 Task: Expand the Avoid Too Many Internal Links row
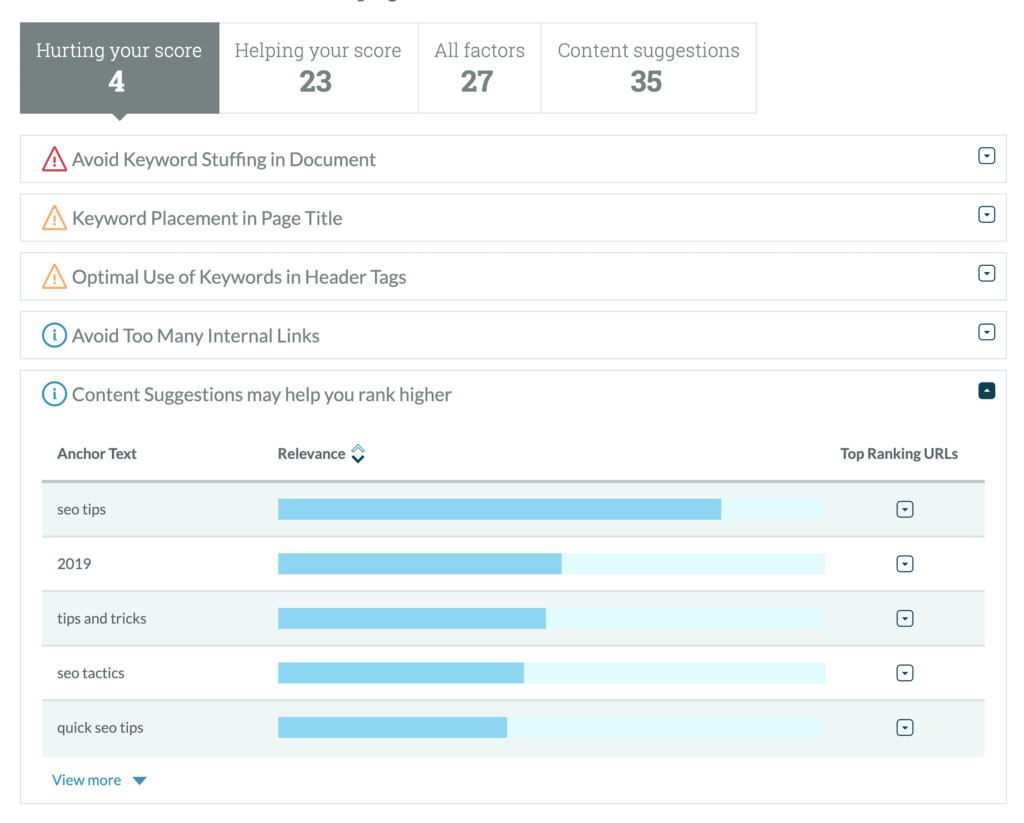coord(986,332)
